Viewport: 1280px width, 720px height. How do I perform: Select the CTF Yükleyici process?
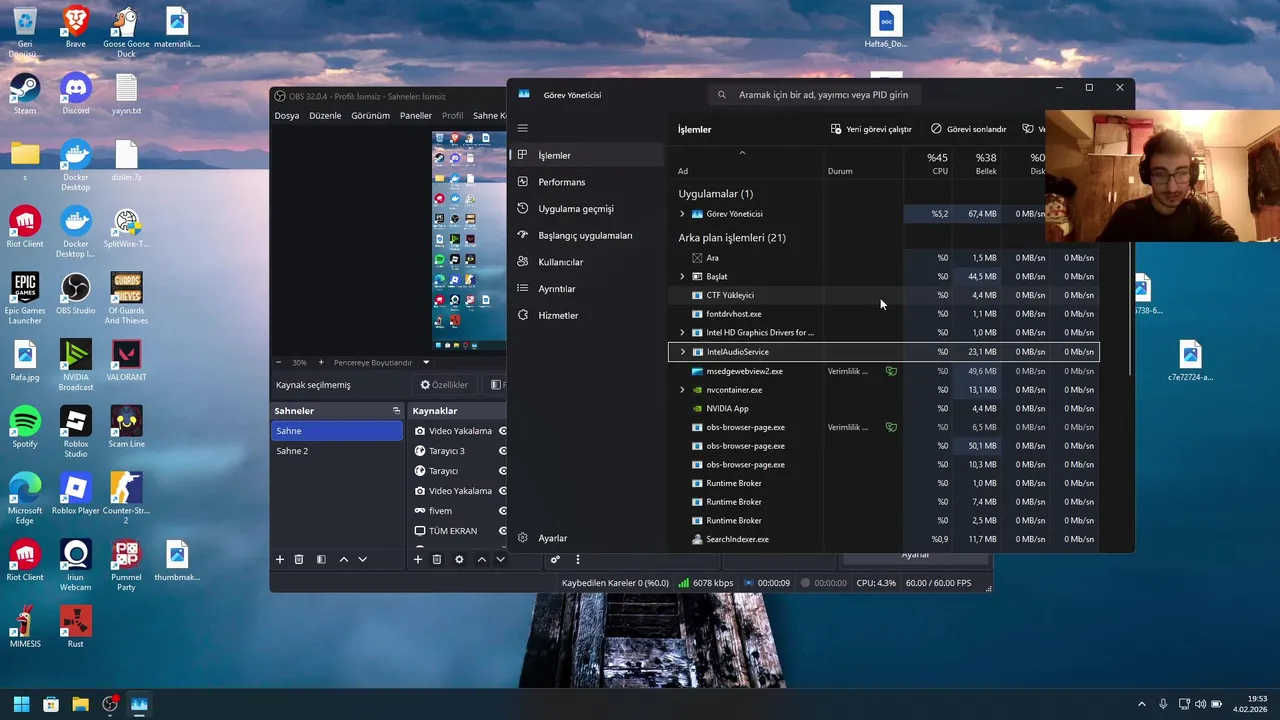(x=884, y=296)
